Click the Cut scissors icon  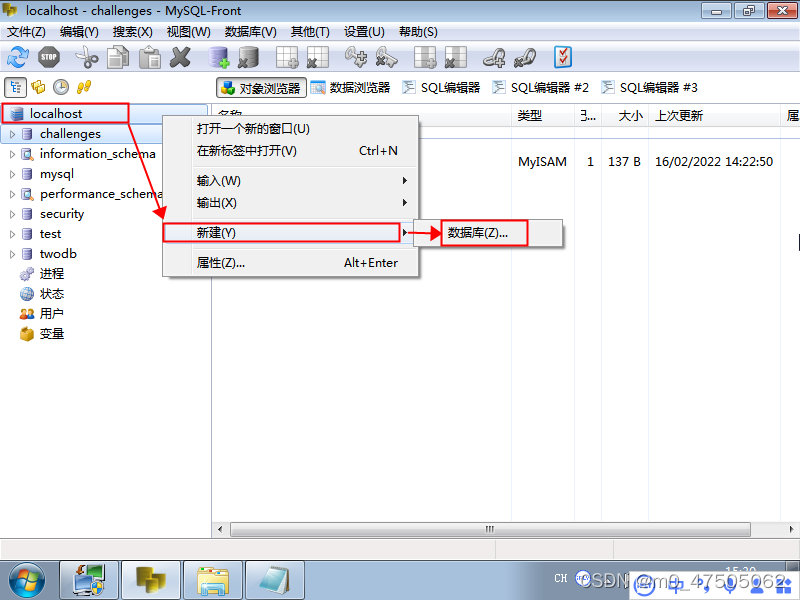[87, 57]
